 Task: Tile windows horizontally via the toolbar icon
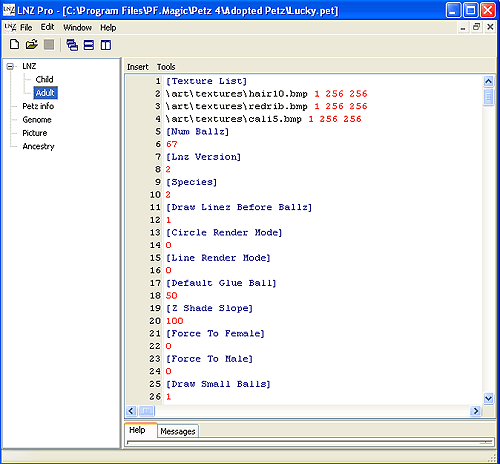(89, 45)
